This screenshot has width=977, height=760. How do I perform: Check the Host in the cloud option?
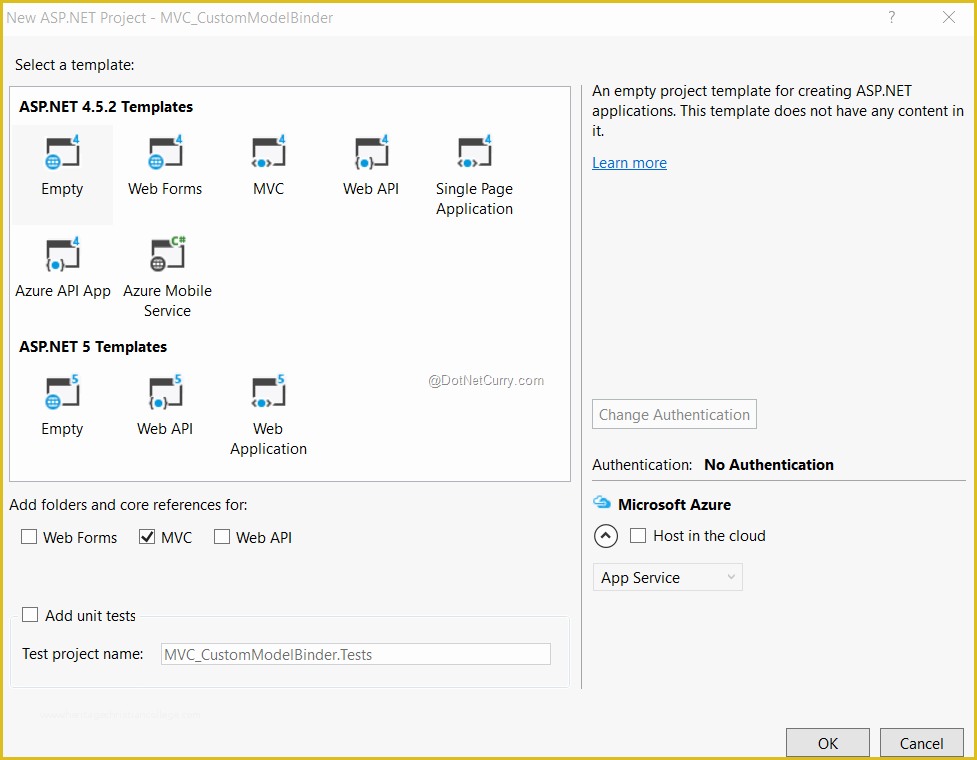(x=638, y=536)
